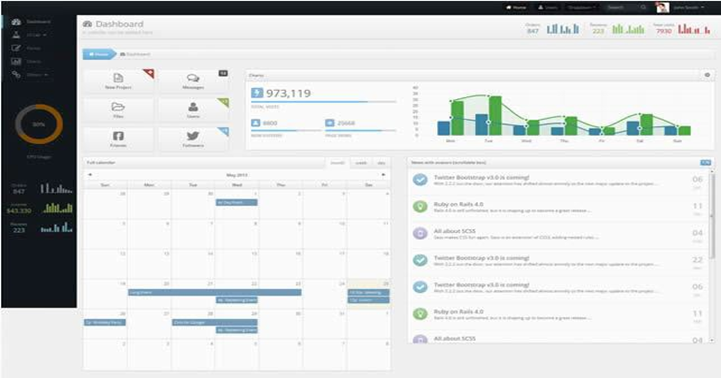Click the Charts icon in left sidebar

pos(17,61)
